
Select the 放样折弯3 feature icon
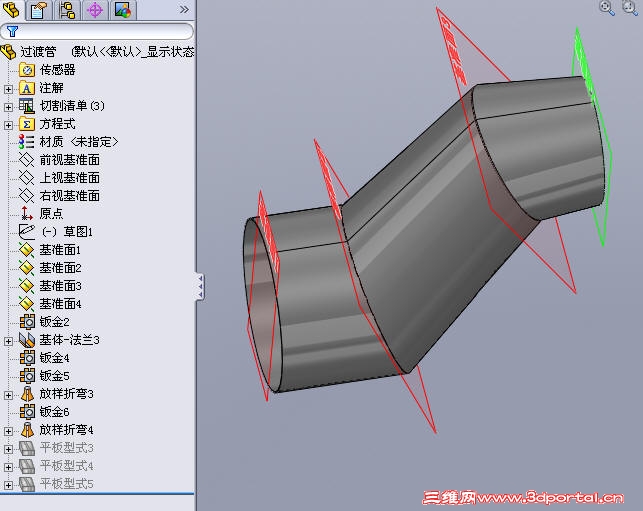[x=27, y=394]
